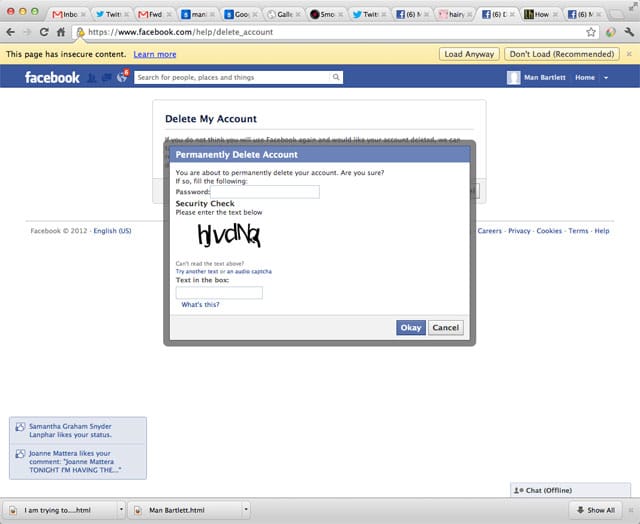Close the downloads bar
640x524 pixels.
631,510
